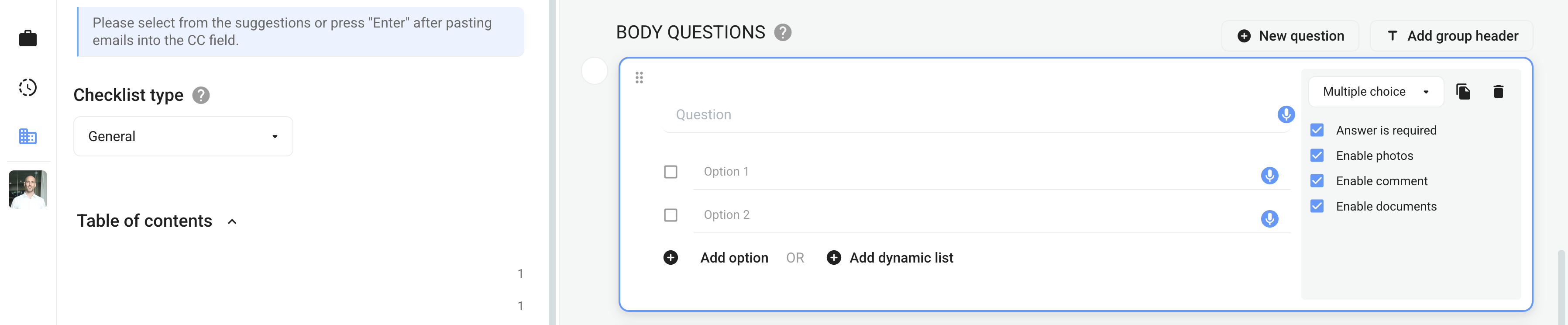Click the Add dynamic list button
Viewport: 1568px width, 325px height.
pos(890,258)
